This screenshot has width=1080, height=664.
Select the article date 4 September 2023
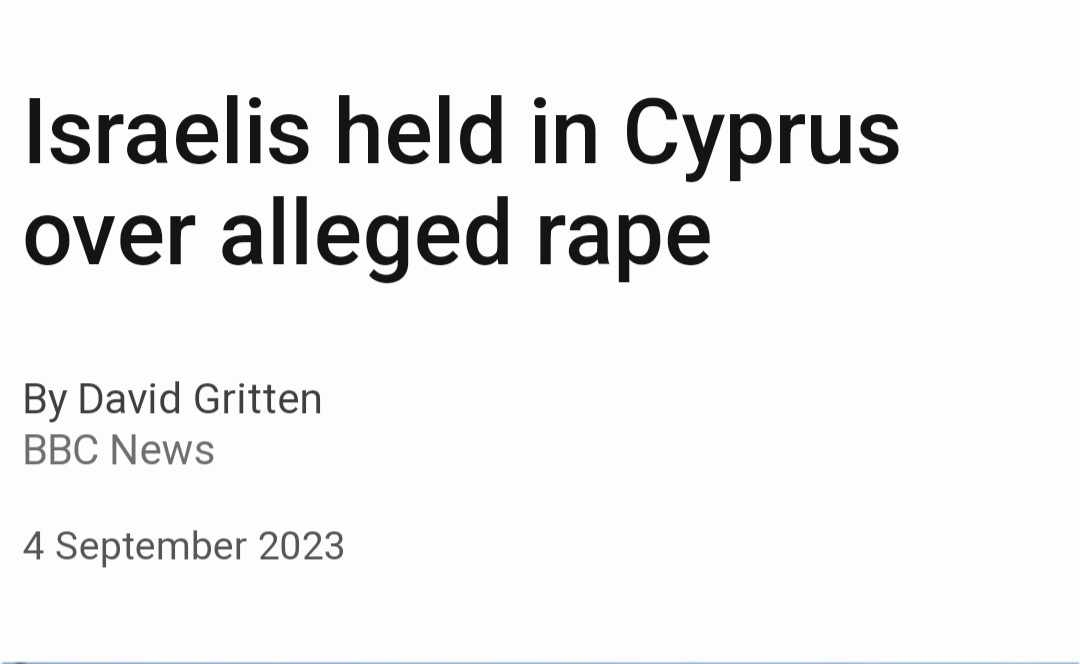tap(183, 547)
